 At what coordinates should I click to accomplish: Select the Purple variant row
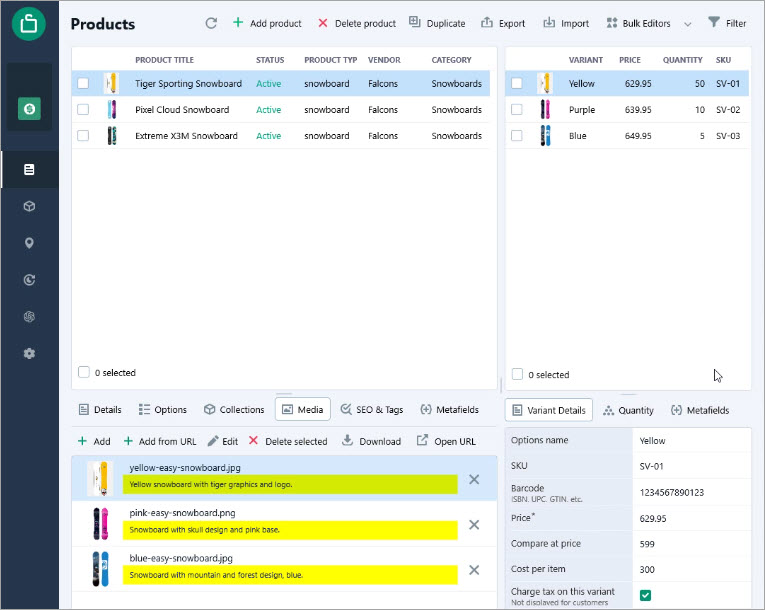(627, 109)
